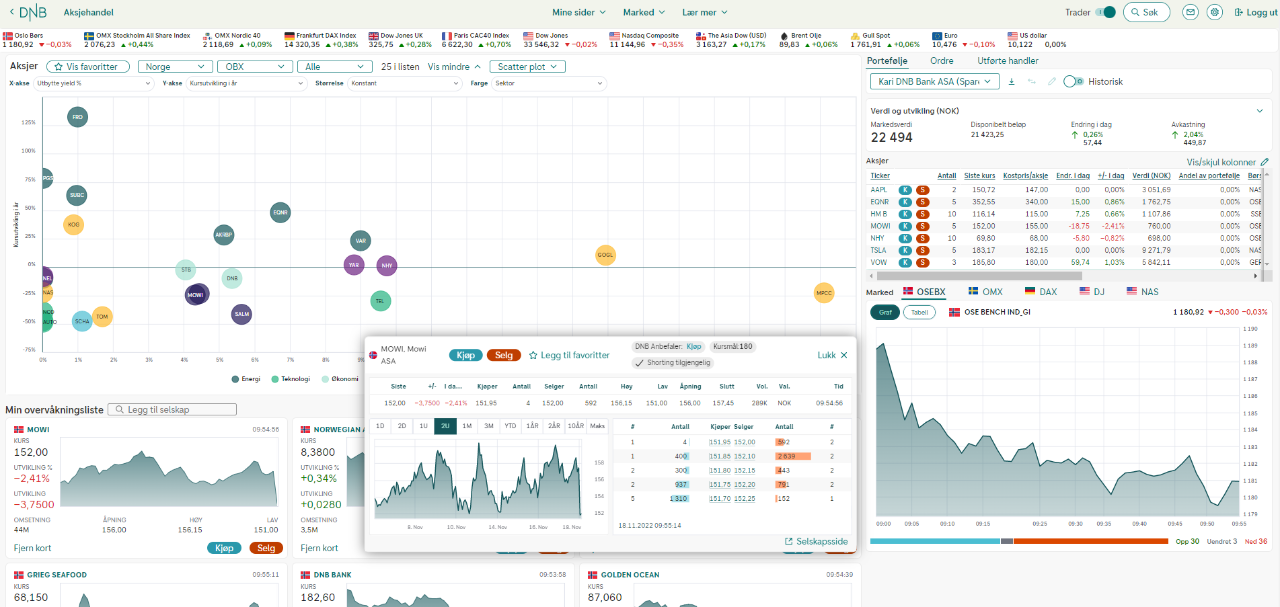Open the Selskapsside link

click(816, 541)
